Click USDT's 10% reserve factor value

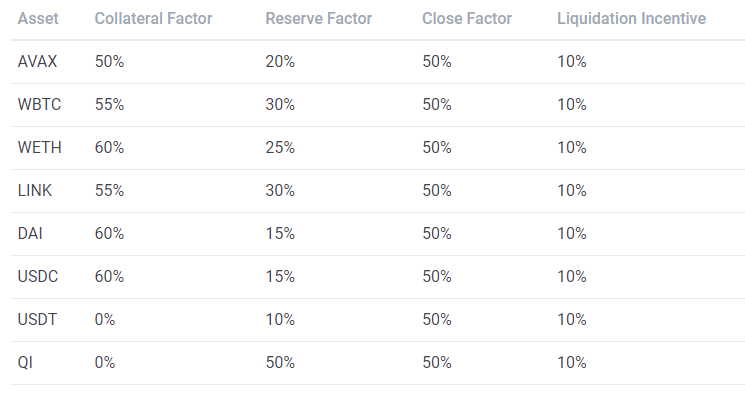pos(280,319)
